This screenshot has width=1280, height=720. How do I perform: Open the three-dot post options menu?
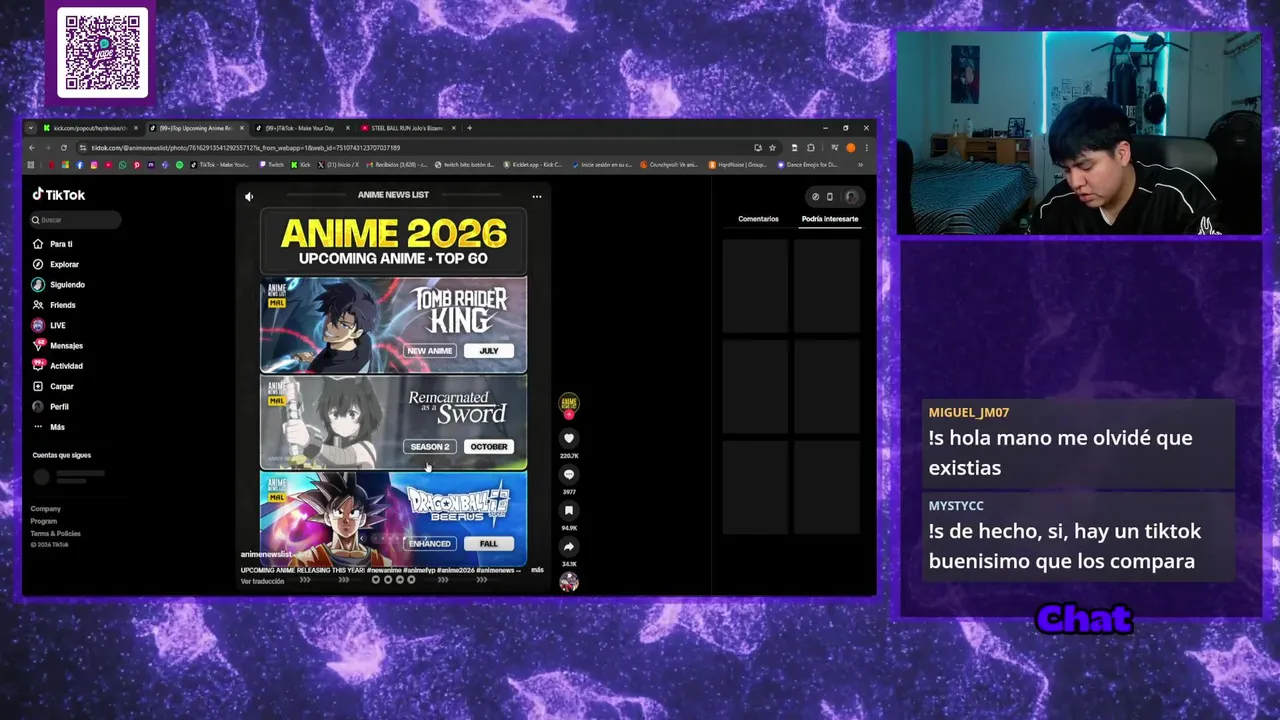point(537,196)
